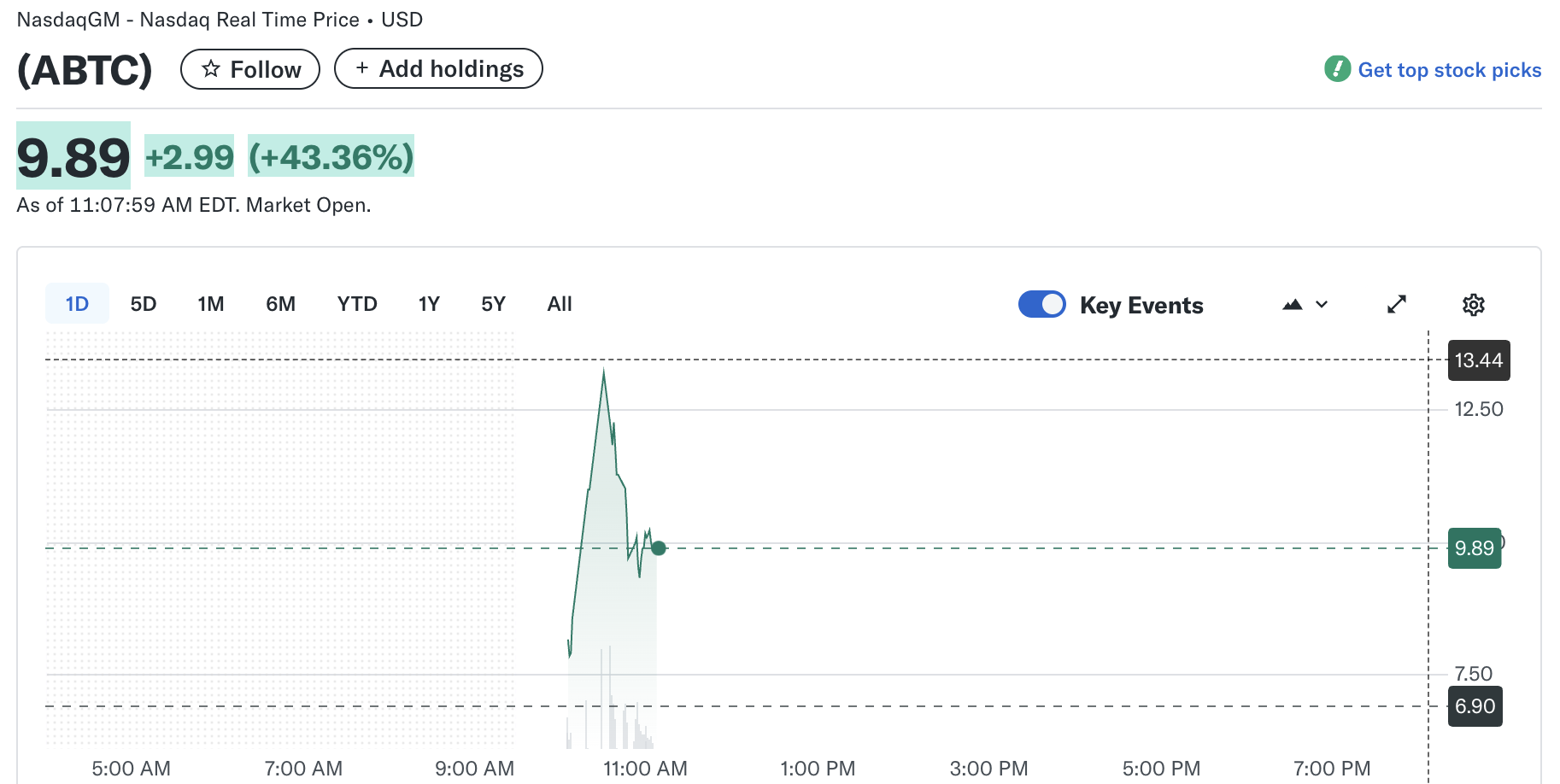This screenshot has width=1560, height=784.
Task: Expand the chart to fullscreen
Action: coord(1396,304)
